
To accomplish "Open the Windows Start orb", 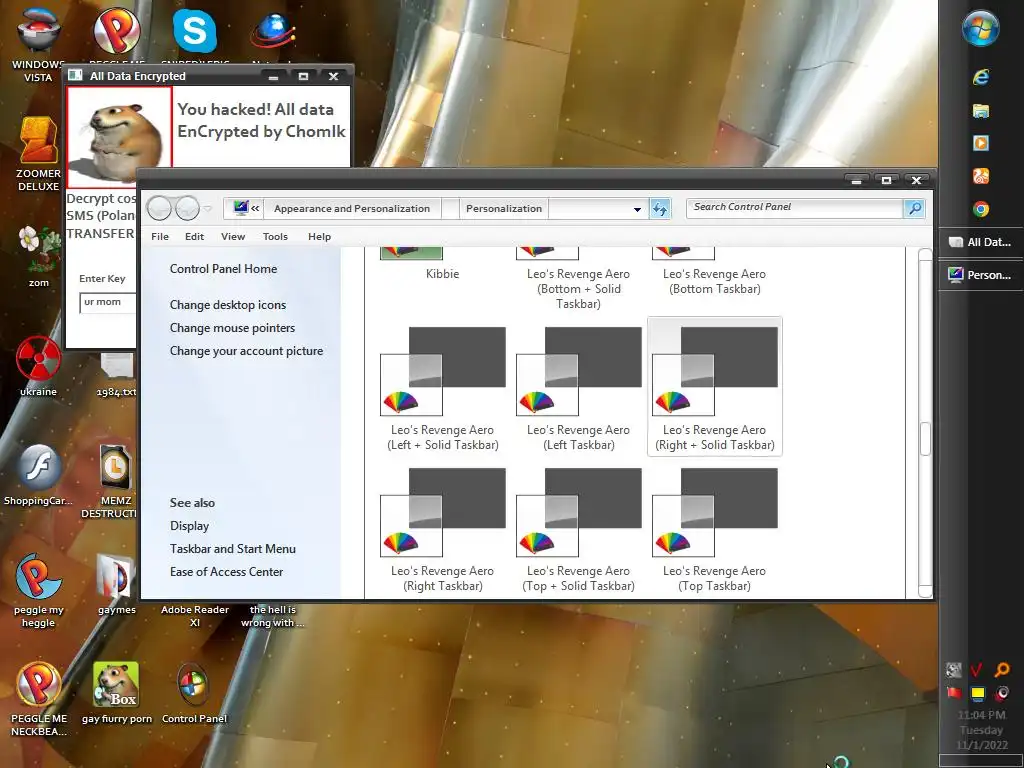I will pyautogui.click(x=981, y=29).
